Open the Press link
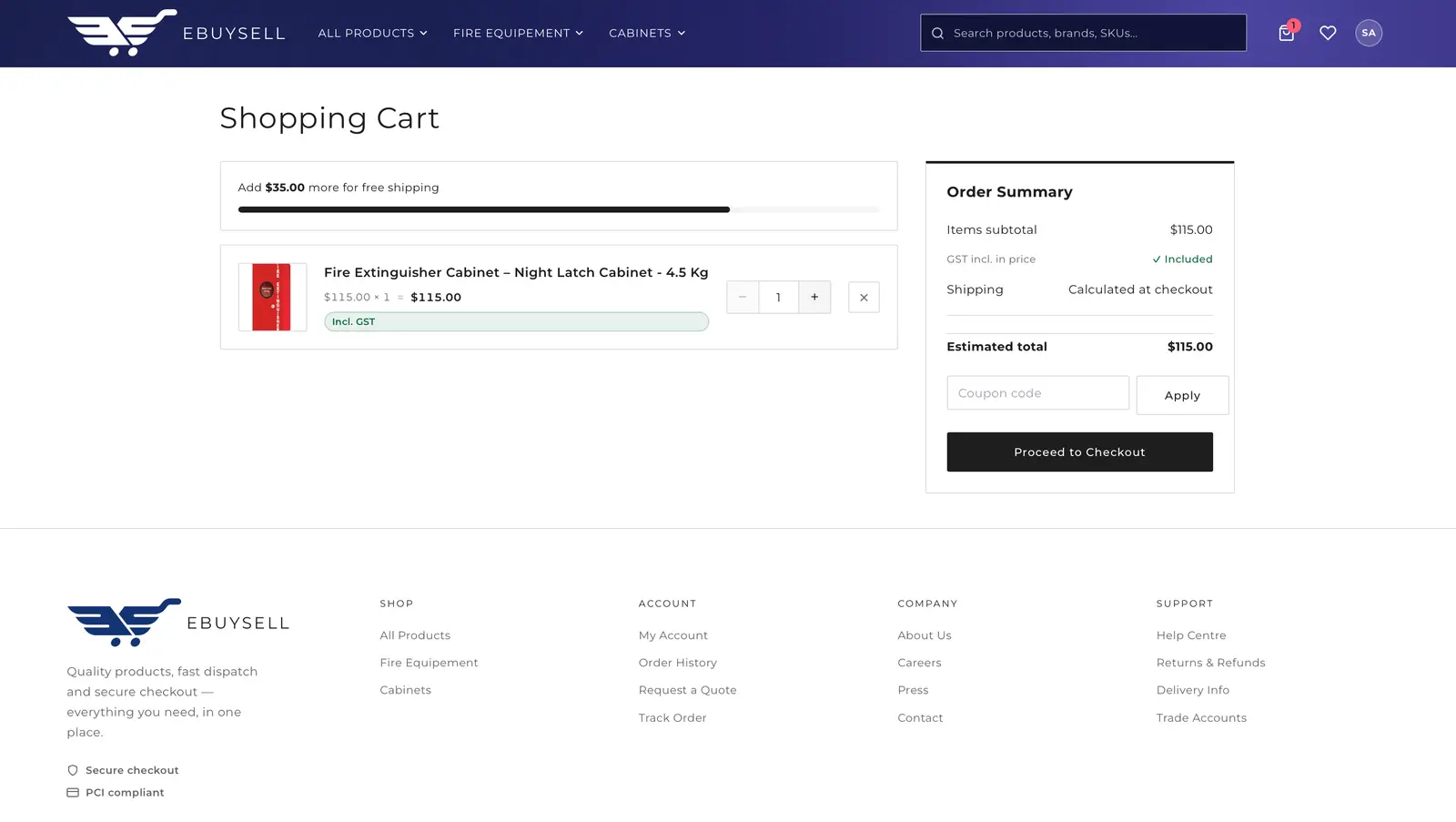Screen dimensions: 1456x822 pos(913,690)
